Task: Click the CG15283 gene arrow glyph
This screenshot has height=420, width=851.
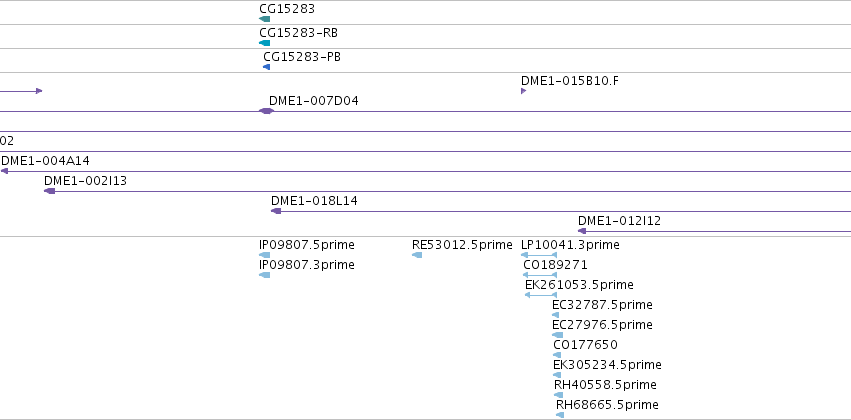Action: [x=264, y=19]
